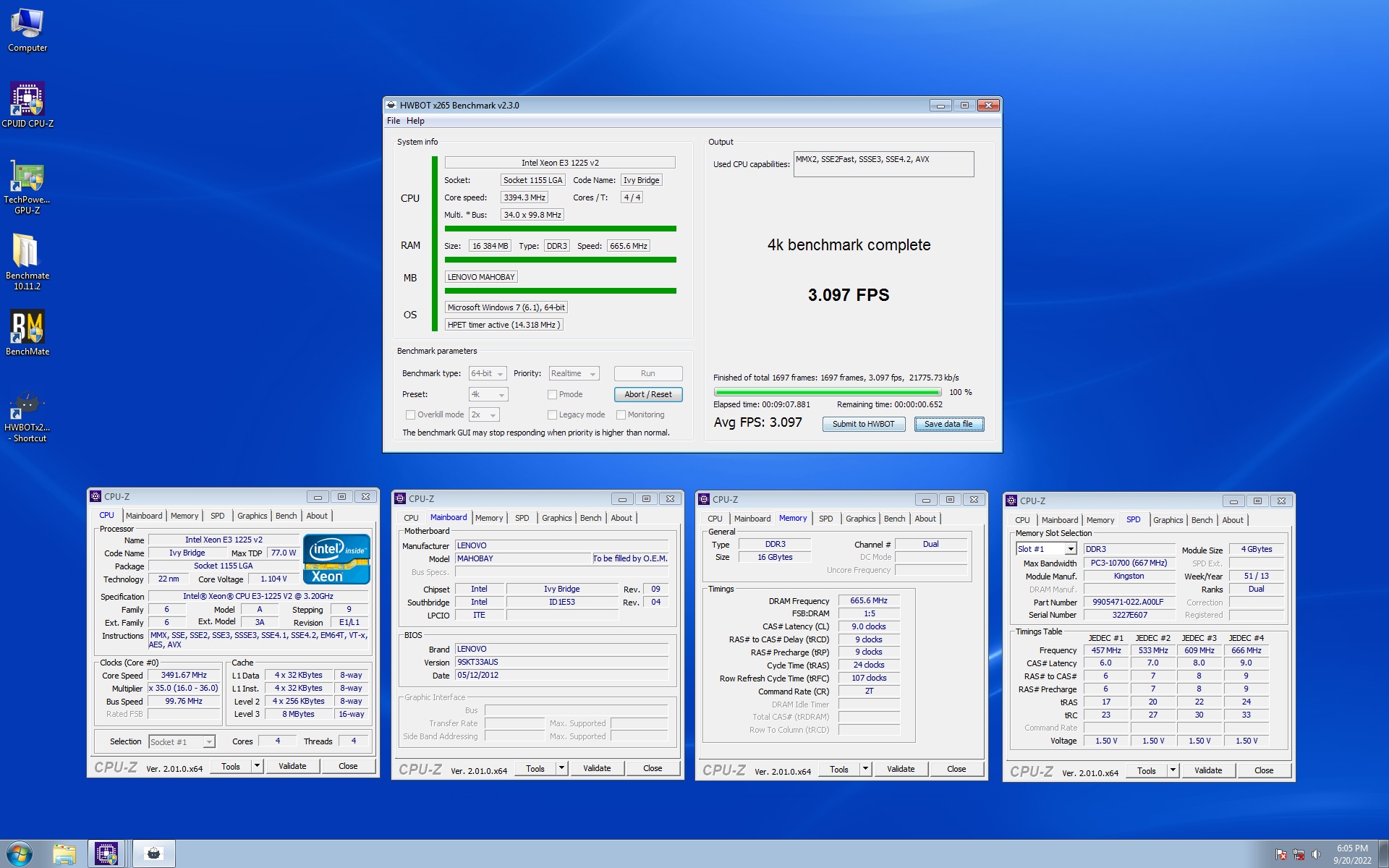This screenshot has width=1389, height=868.
Task: Click the Core Speed 3491.67 MHz value
Action: tap(184, 676)
